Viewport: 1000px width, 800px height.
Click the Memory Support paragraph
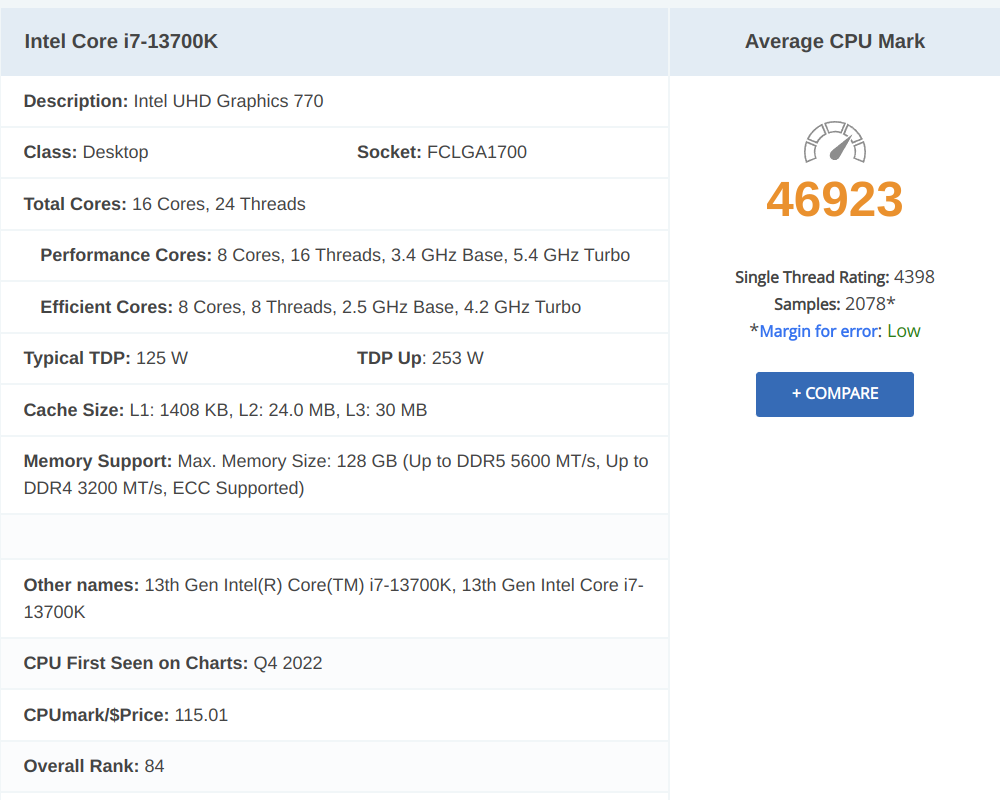[x=336, y=475]
